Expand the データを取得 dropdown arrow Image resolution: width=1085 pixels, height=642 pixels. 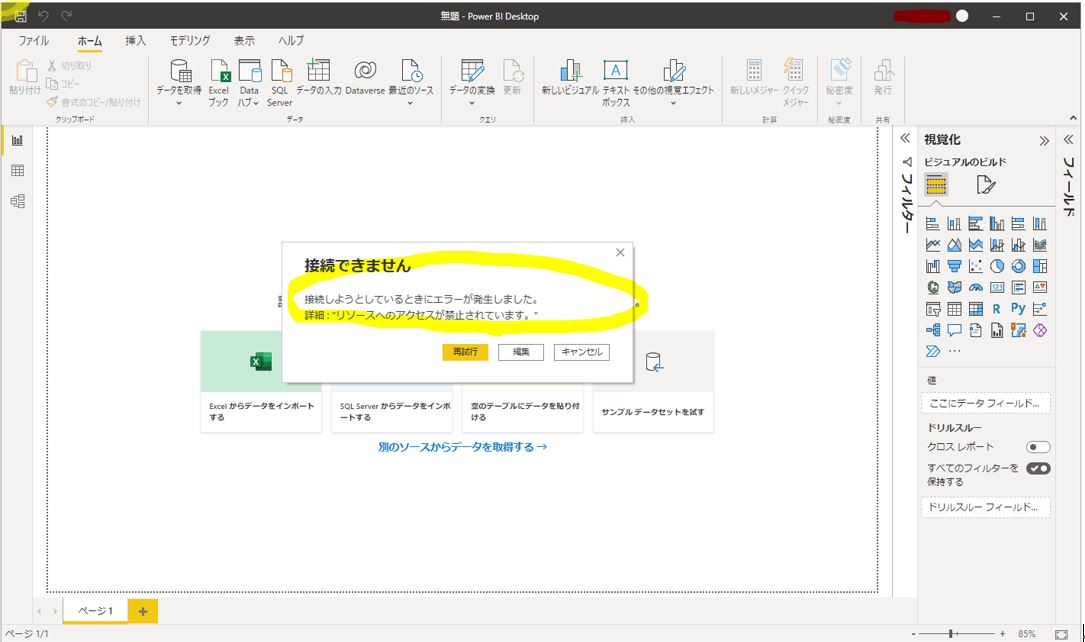(x=179, y=103)
